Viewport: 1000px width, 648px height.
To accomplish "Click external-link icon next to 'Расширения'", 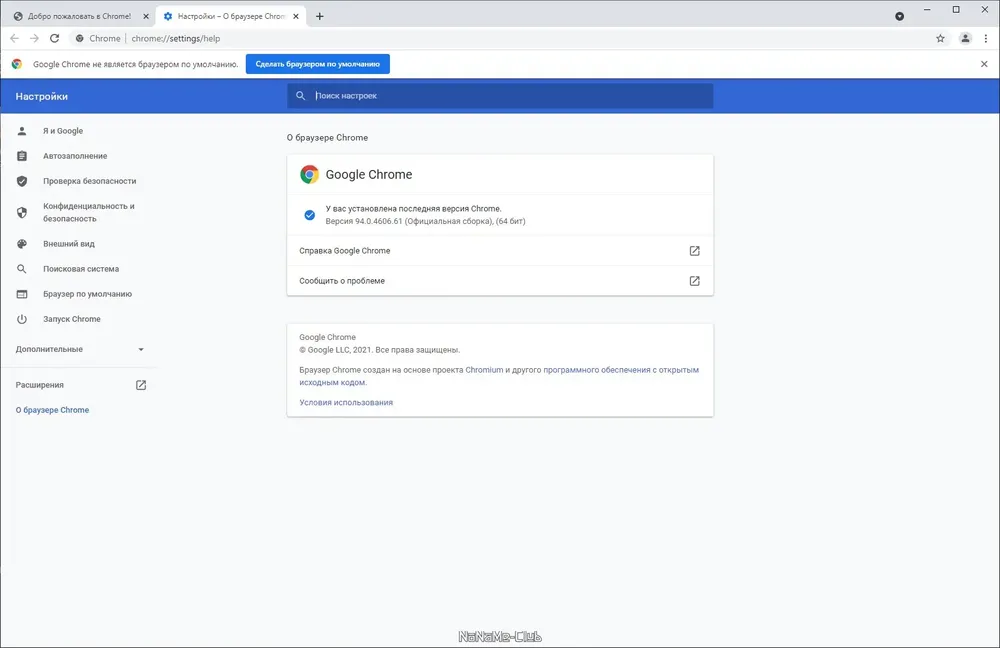I will (141, 385).
